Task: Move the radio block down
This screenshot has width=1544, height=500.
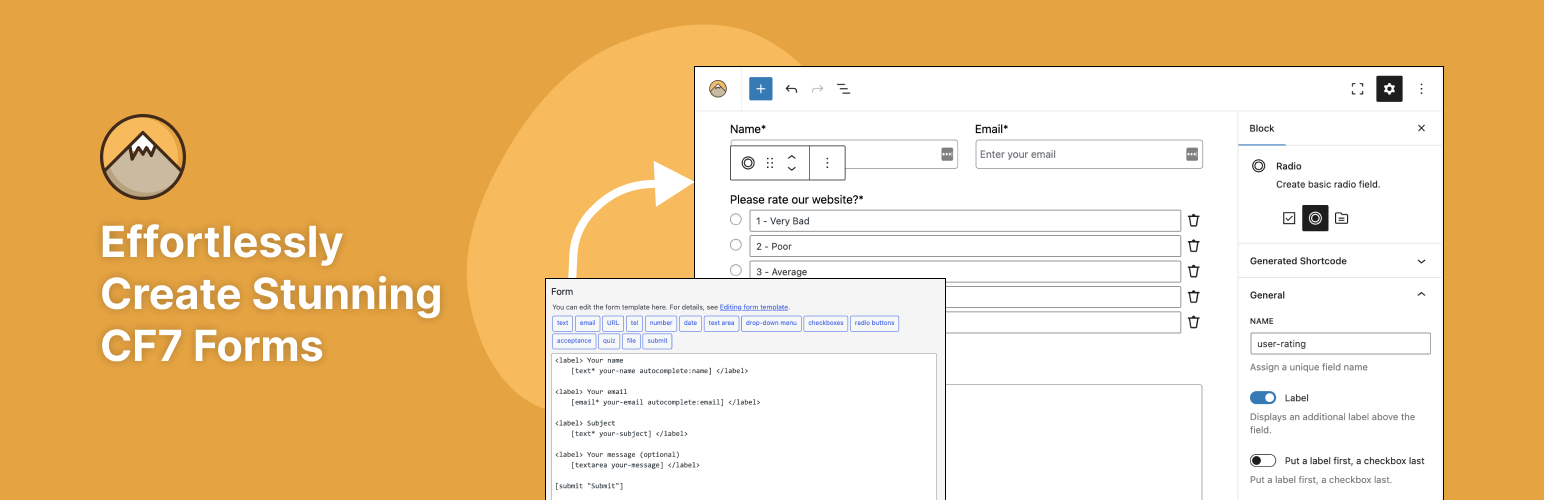Action: 791,169
